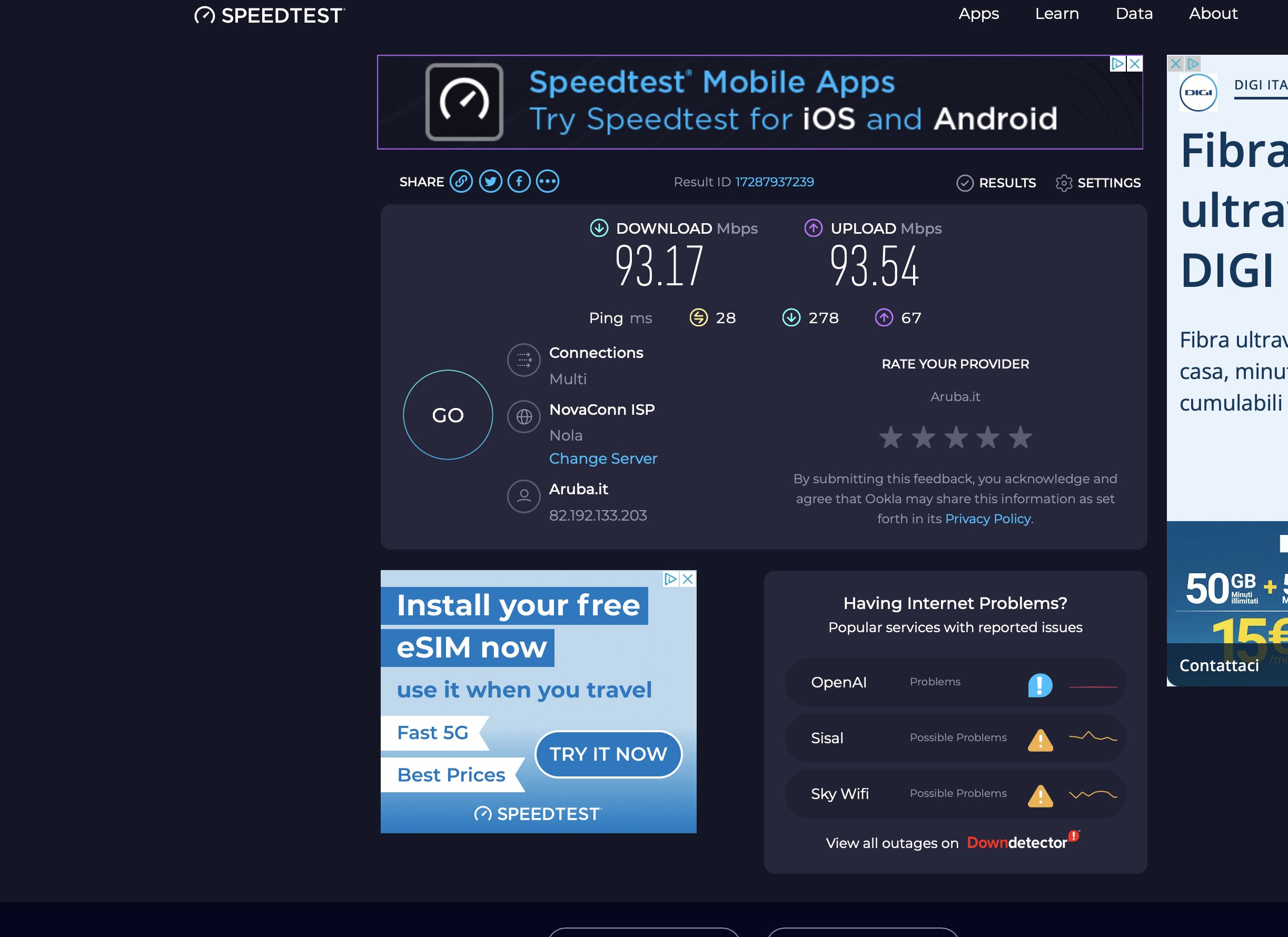Click TRY IT NOW button
1288x937 pixels.
(x=608, y=754)
